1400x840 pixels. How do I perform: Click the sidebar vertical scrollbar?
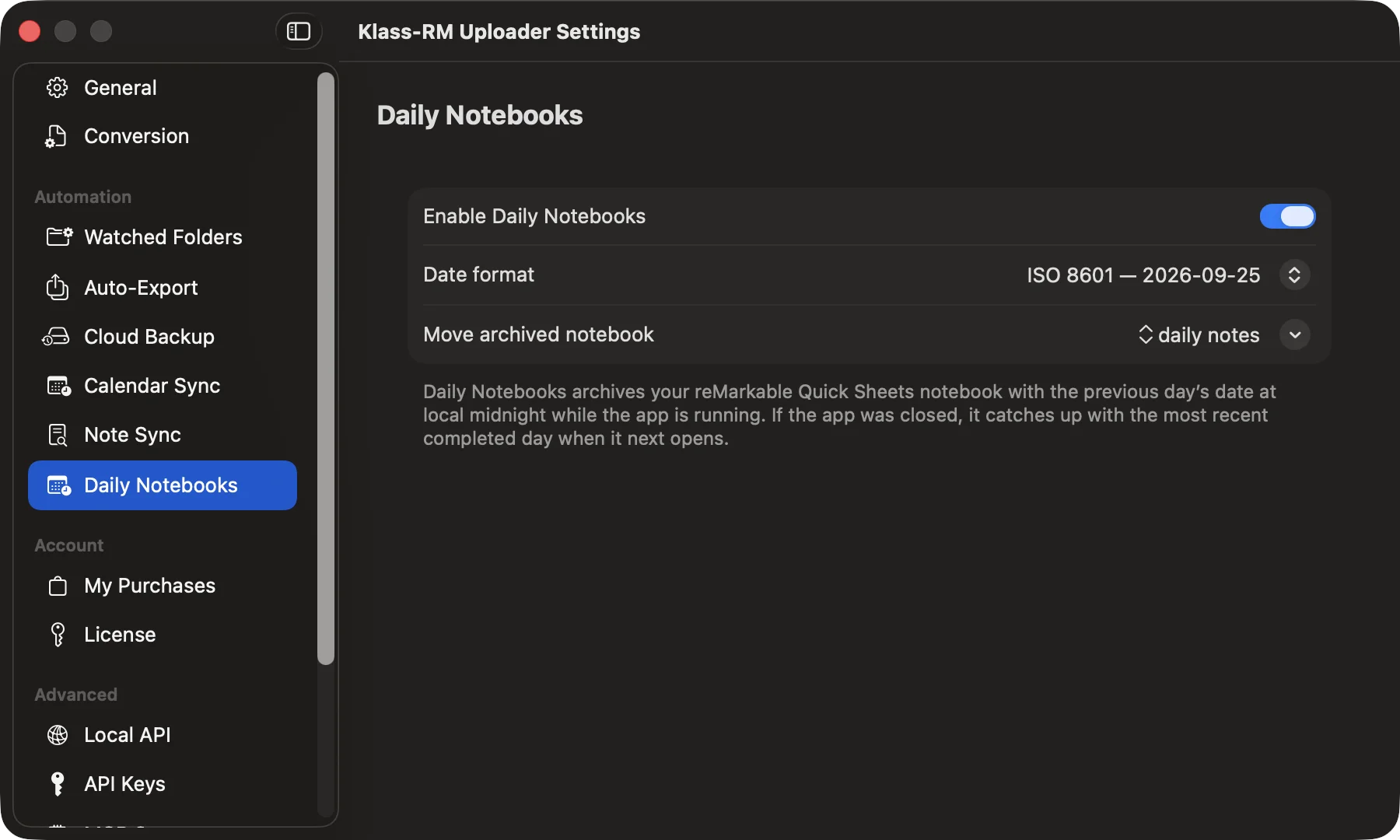tap(326, 369)
